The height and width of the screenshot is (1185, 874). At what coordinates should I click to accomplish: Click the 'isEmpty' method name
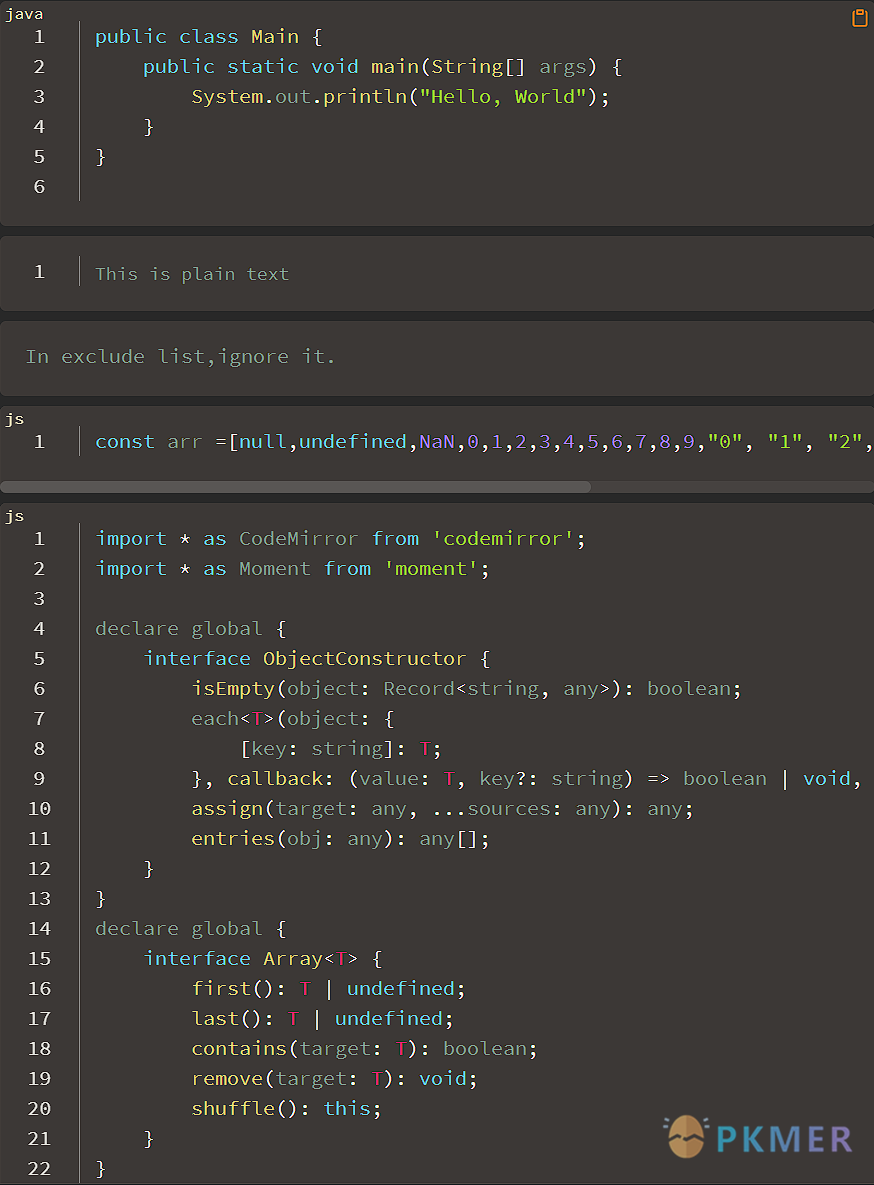pyautogui.click(x=234, y=689)
